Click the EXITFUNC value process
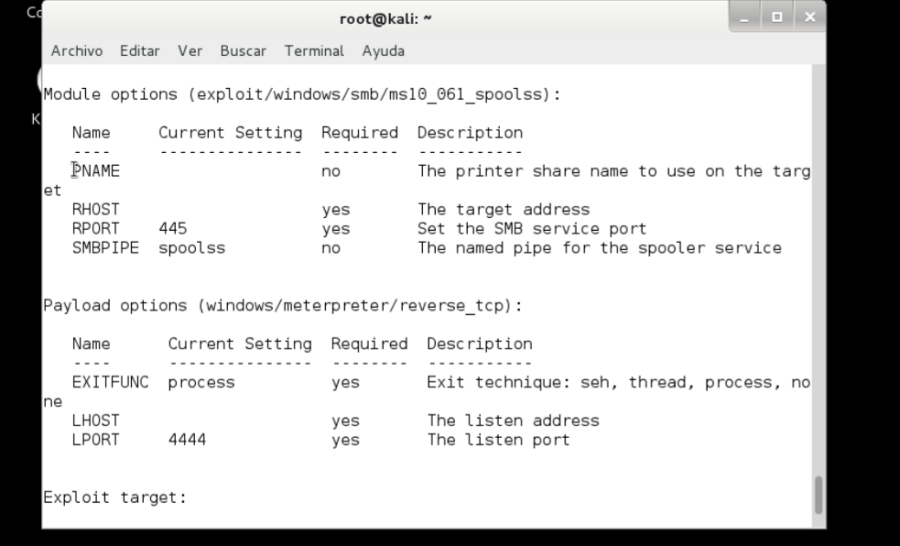 [201, 382]
